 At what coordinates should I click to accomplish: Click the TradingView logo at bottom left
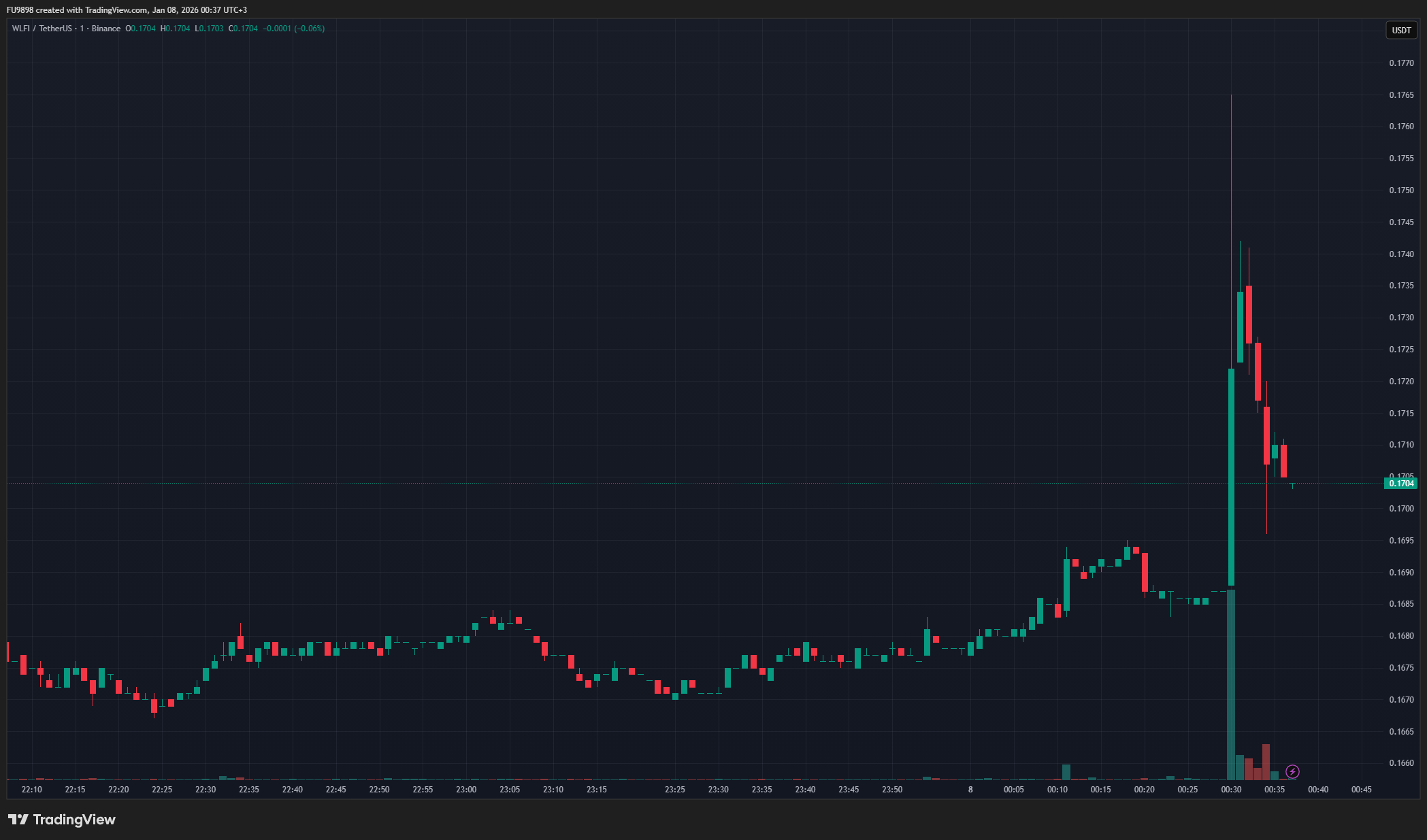(x=62, y=820)
